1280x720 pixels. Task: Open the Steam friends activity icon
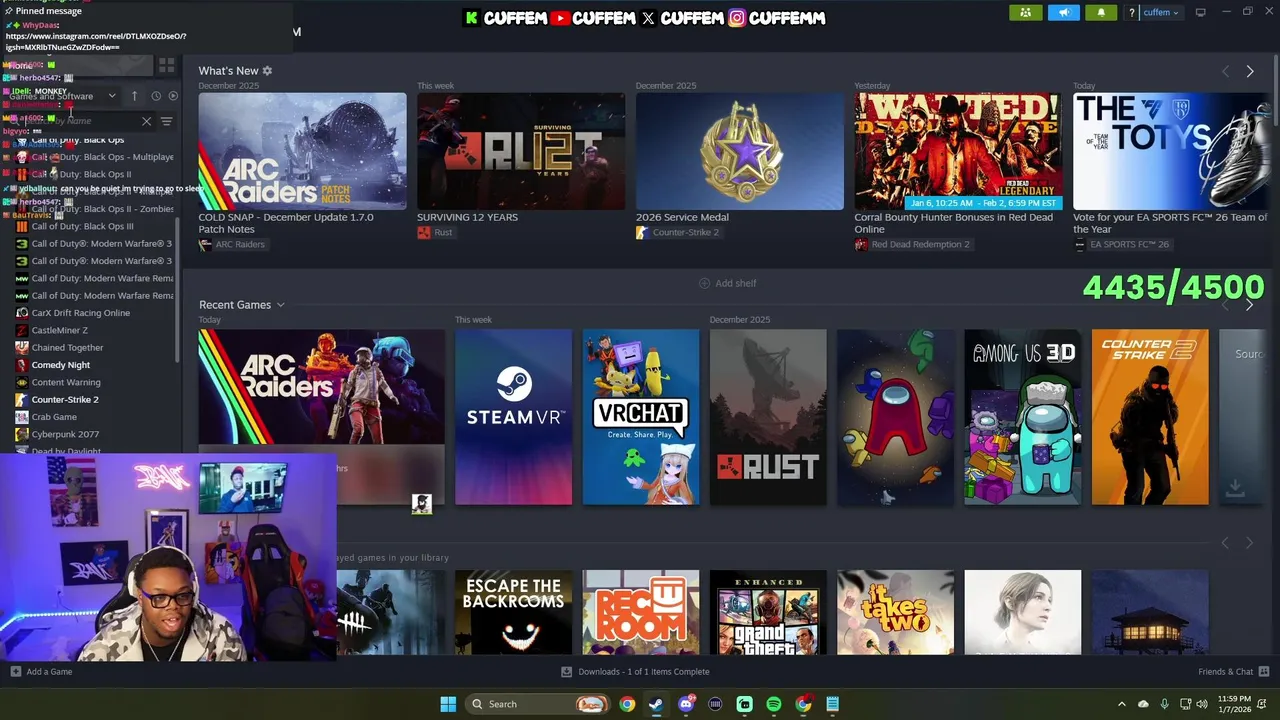click(1025, 13)
